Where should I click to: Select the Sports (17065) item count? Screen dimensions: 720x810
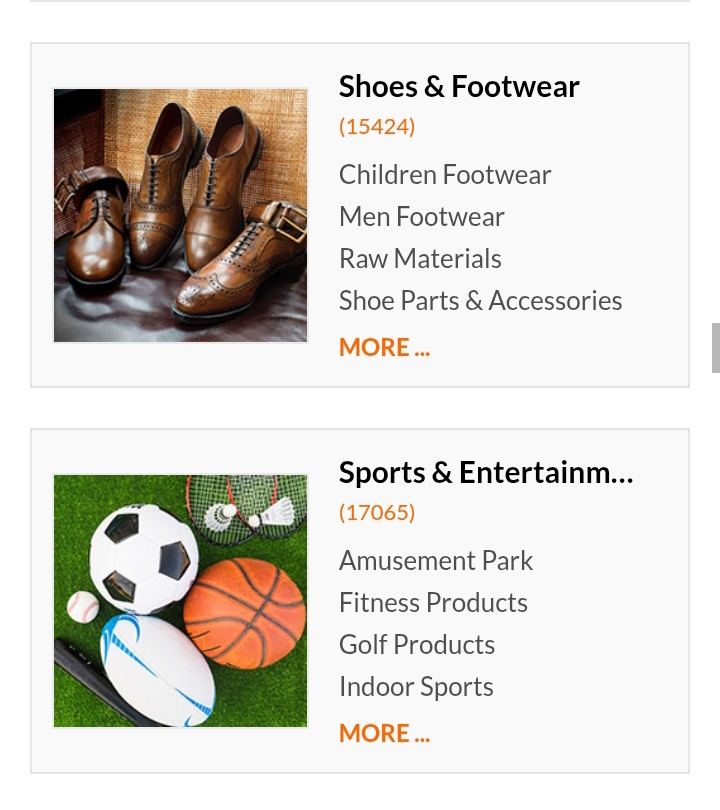tap(376, 513)
